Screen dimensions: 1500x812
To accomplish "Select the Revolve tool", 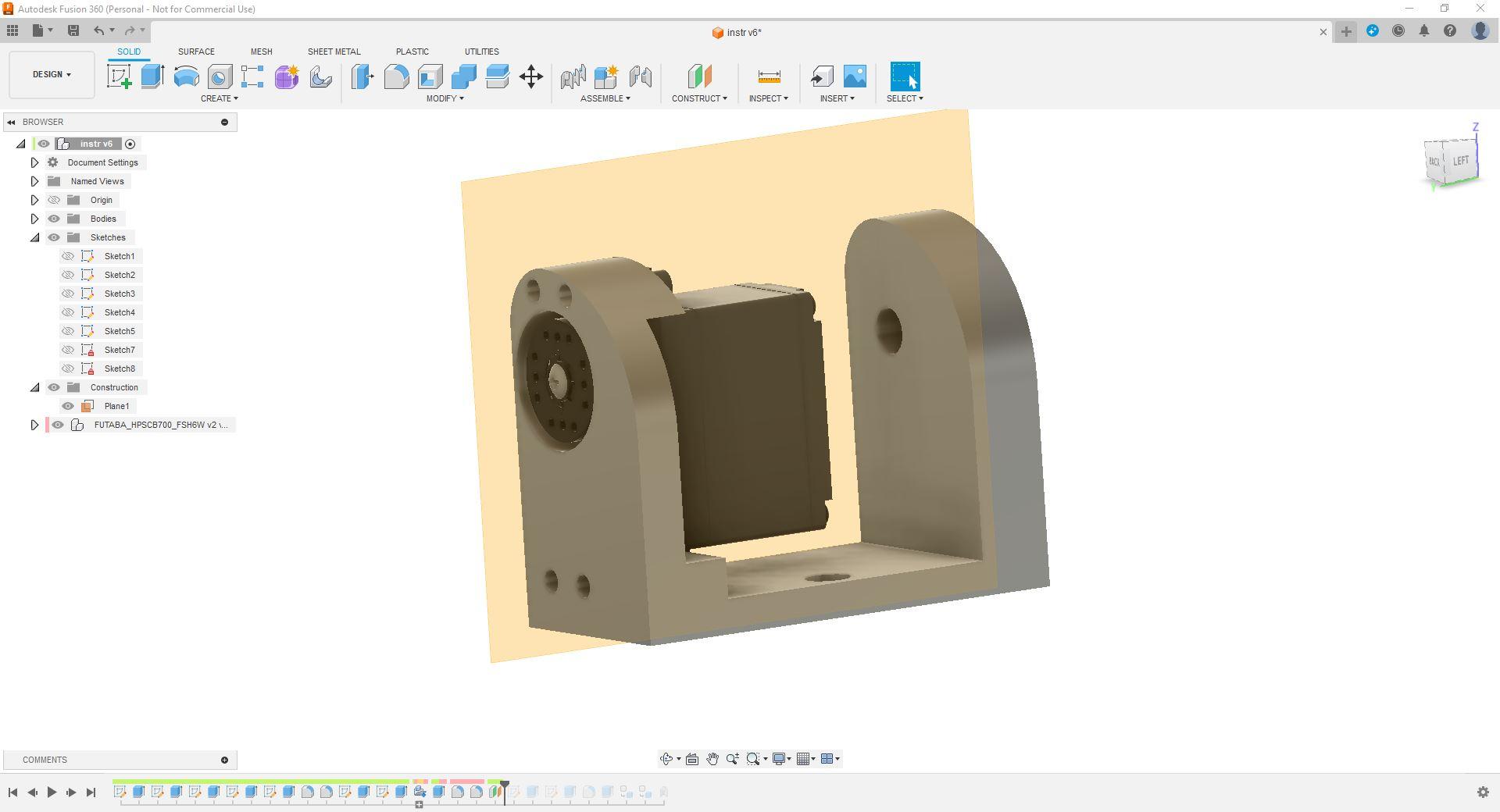I will point(186,77).
